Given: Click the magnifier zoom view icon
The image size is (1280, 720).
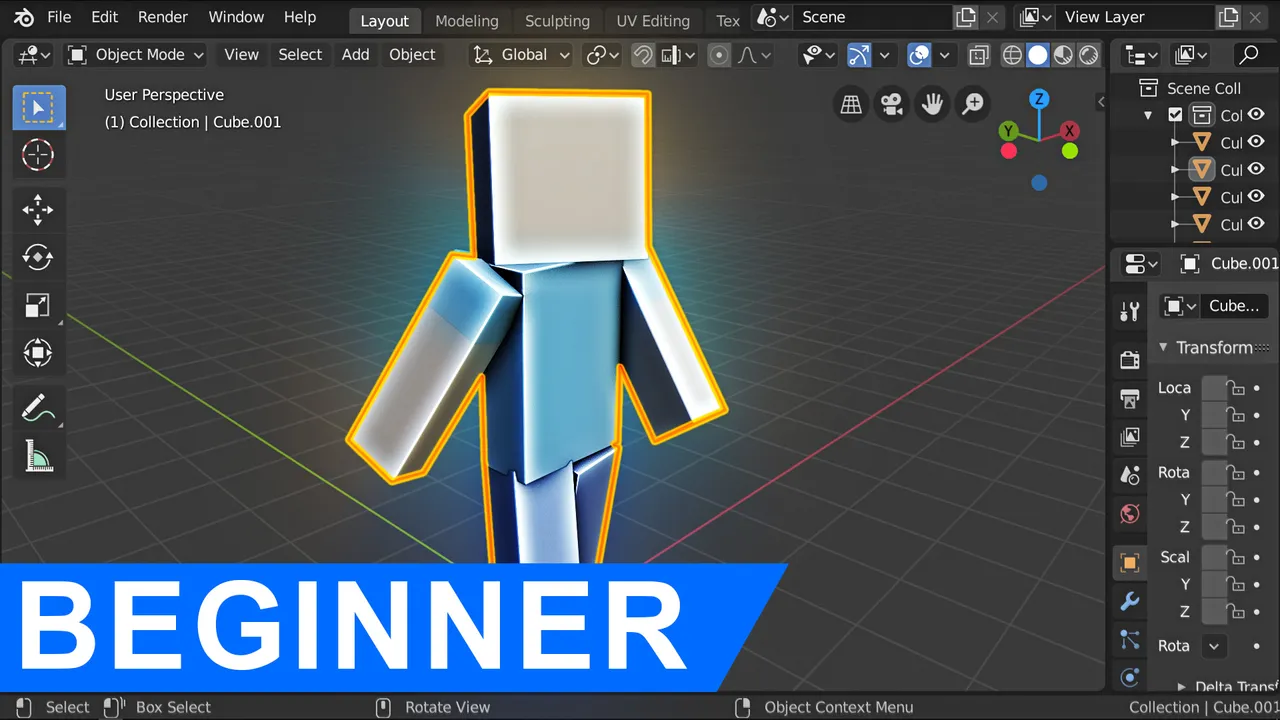Looking at the screenshot, I should point(972,104).
